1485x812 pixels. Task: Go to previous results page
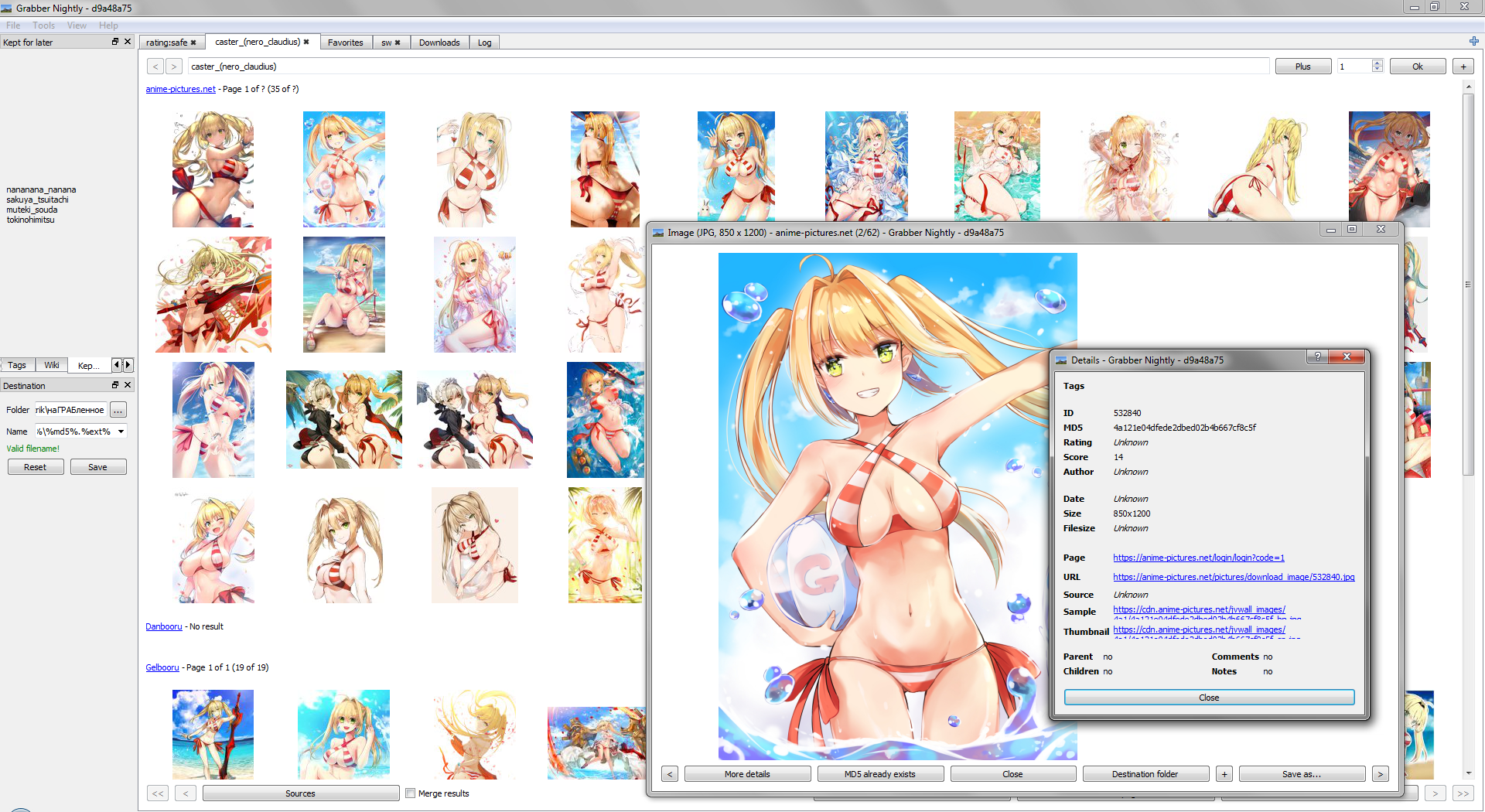(x=186, y=793)
